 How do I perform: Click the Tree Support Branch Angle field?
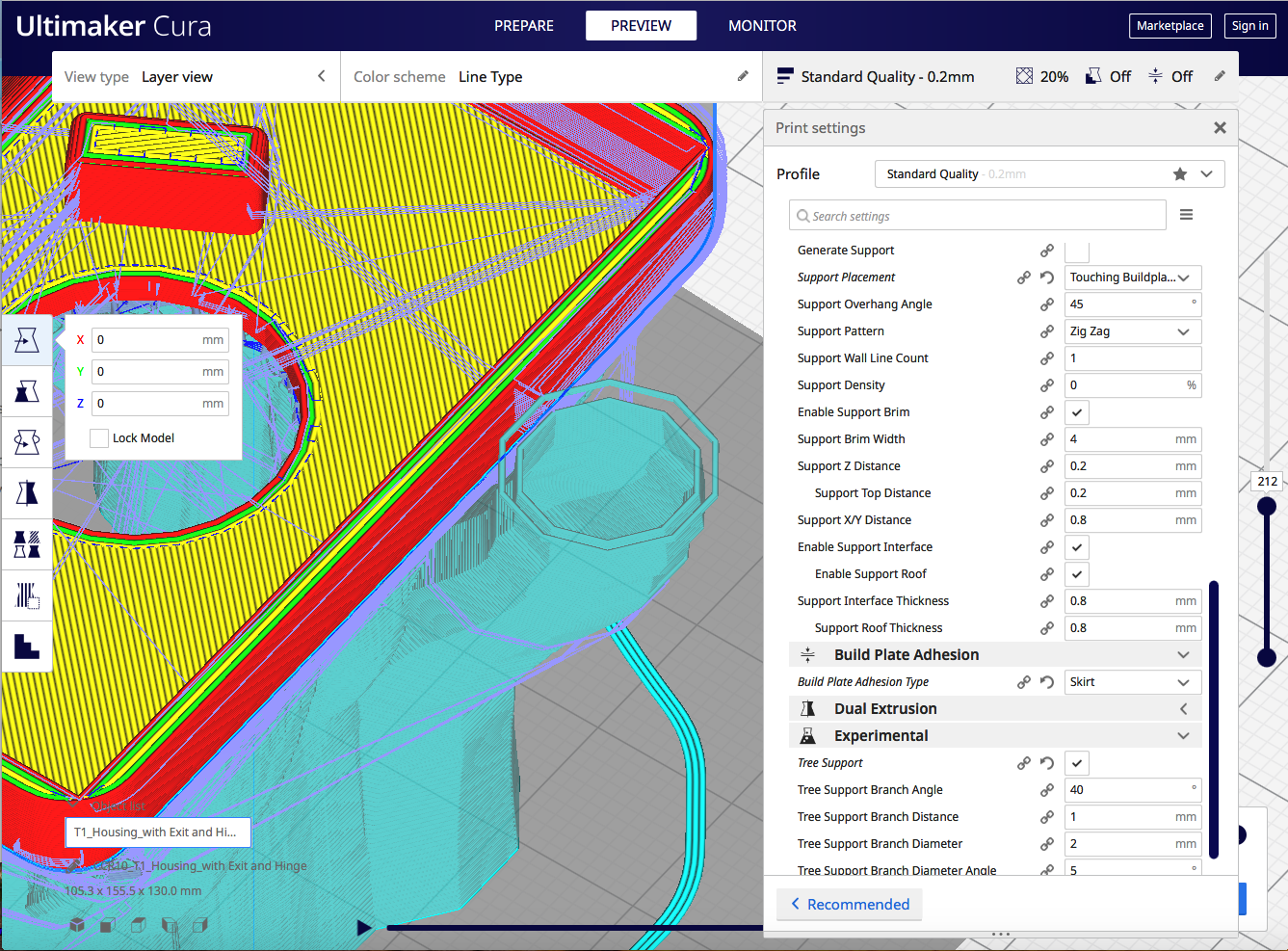(x=1133, y=790)
